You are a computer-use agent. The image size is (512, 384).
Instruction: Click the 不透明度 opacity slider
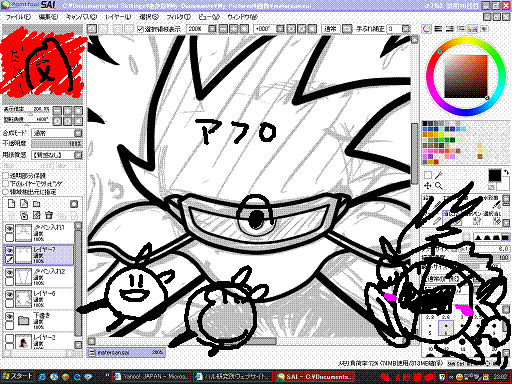tap(57, 144)
